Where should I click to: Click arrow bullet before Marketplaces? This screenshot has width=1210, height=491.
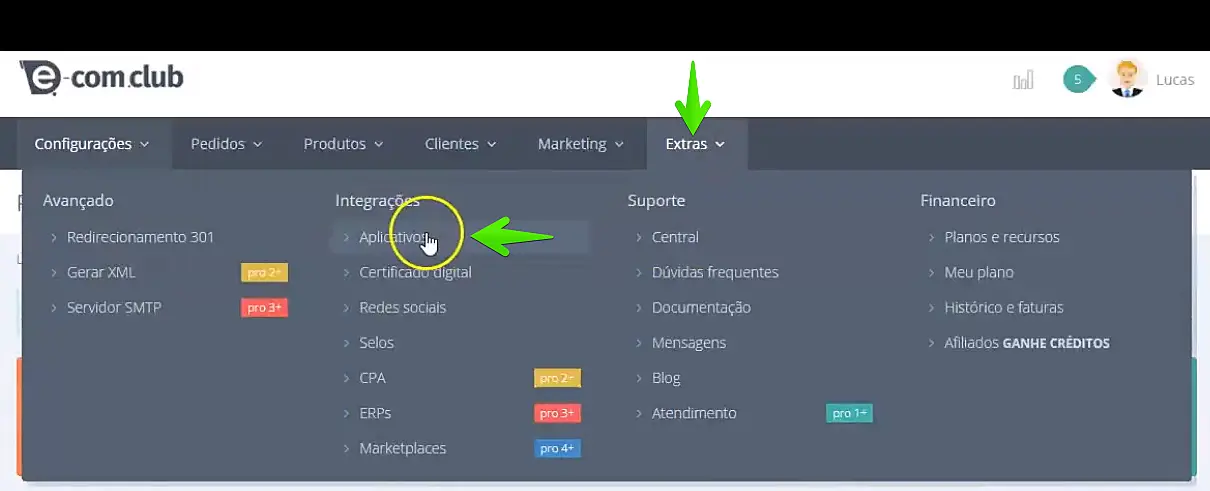pyautogui.click(x=347, y=449)
